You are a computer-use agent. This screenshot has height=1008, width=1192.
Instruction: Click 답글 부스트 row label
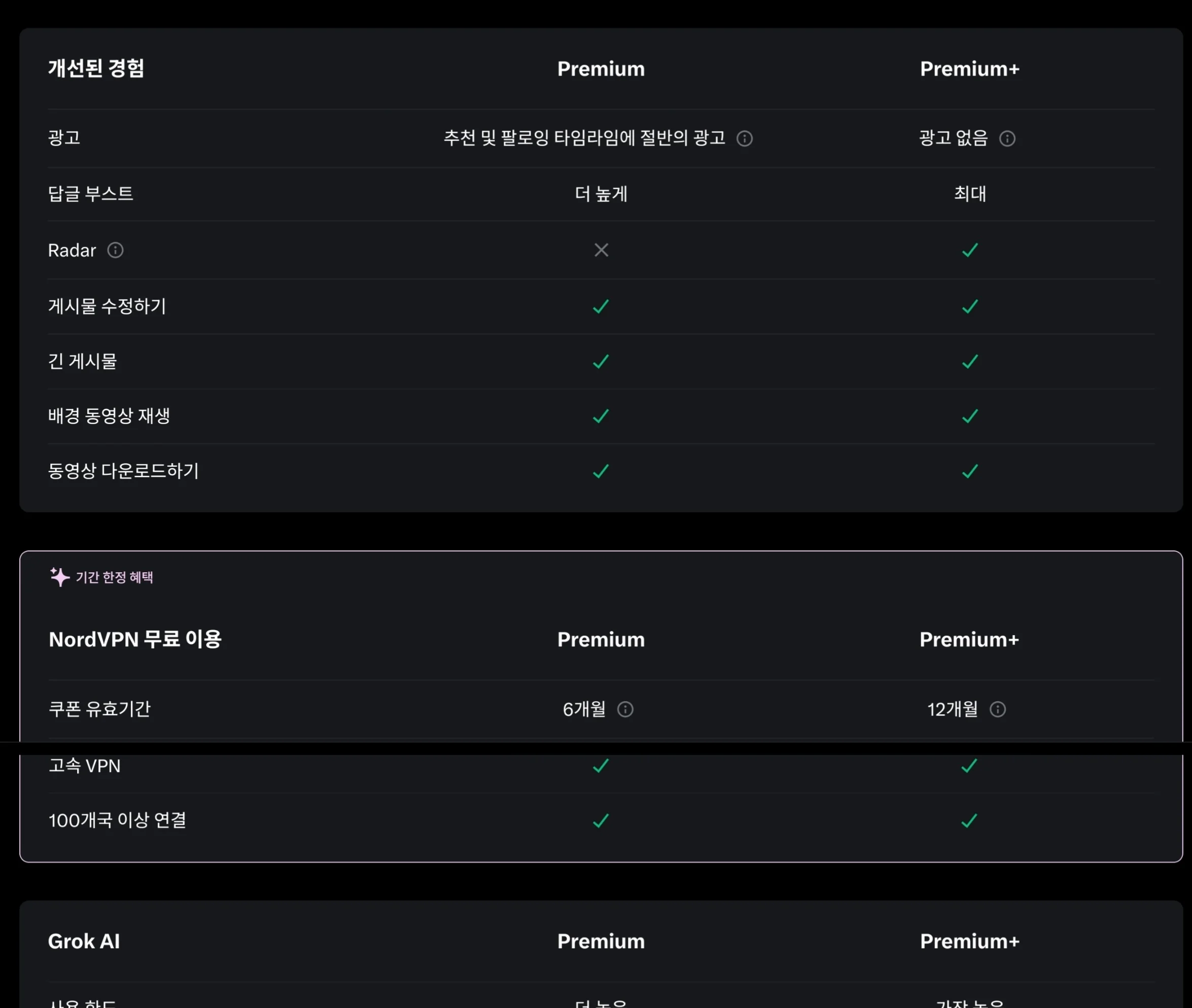click(90, 194)
